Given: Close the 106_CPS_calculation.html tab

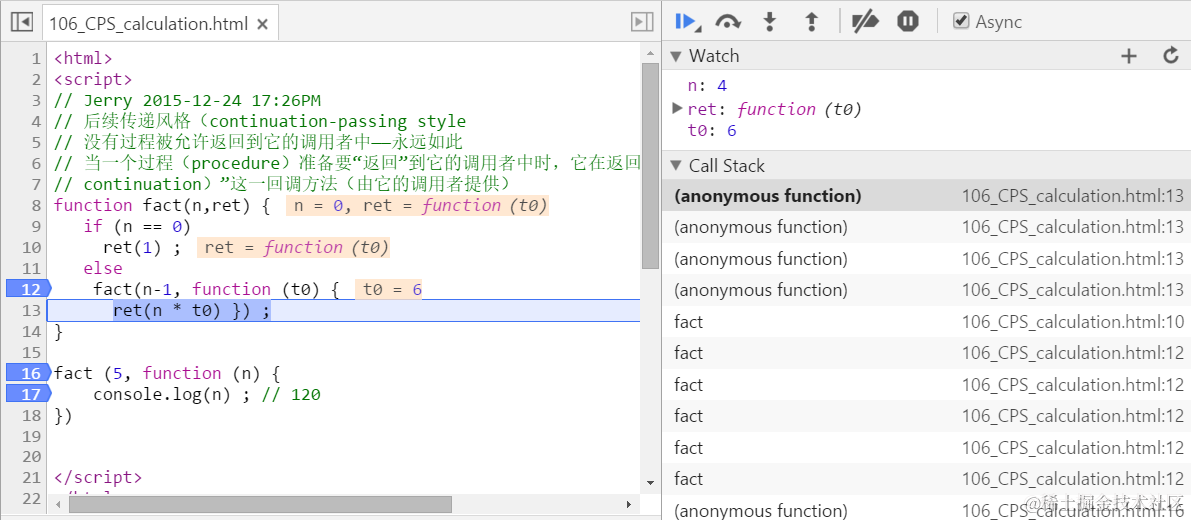Looking at the screenshot, I should point(262,24).
